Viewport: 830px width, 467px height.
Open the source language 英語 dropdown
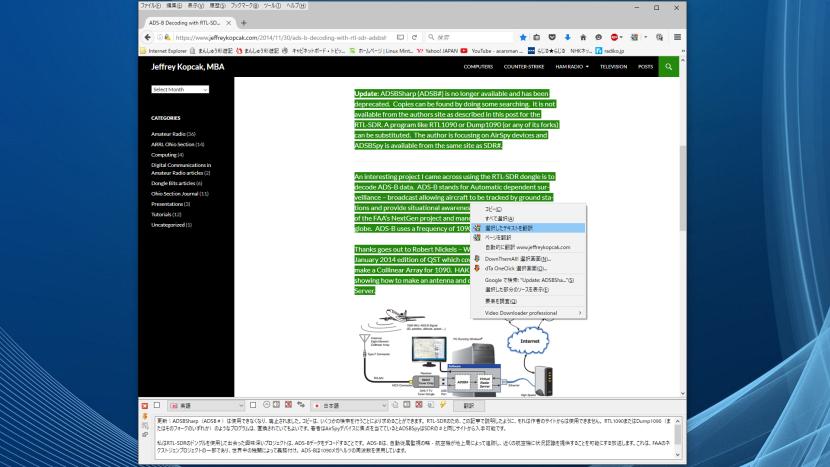coord(206,406)
